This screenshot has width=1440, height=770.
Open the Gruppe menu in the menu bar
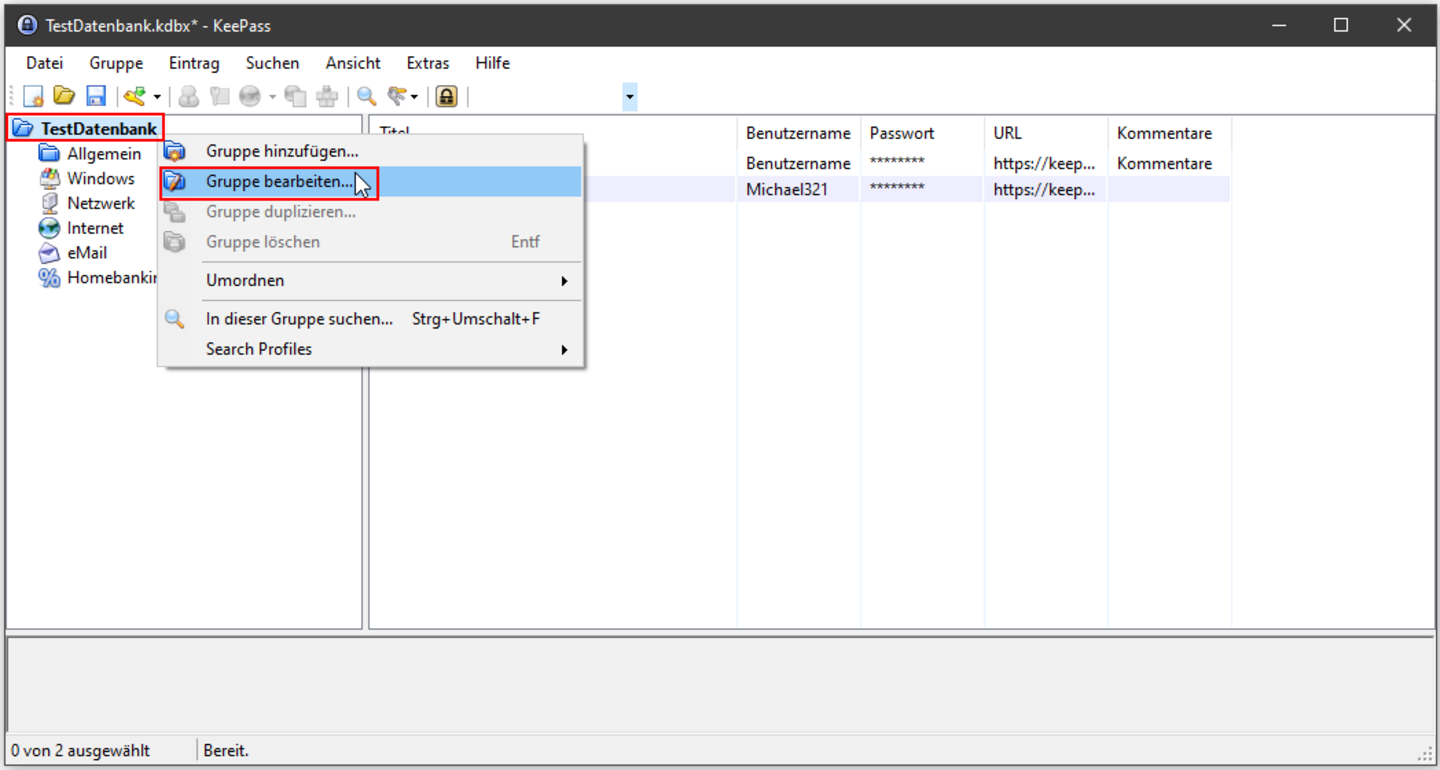(116, 63)
